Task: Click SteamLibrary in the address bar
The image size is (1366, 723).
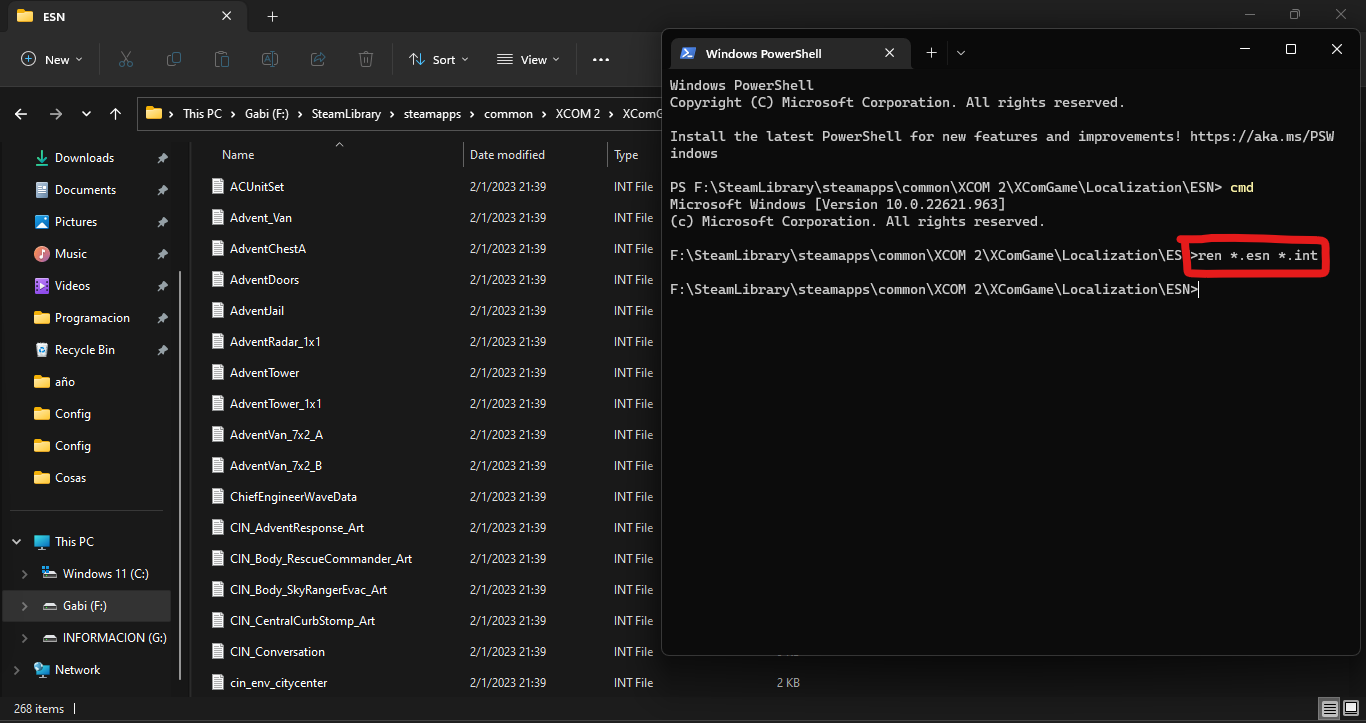Action: coord(346,114)
